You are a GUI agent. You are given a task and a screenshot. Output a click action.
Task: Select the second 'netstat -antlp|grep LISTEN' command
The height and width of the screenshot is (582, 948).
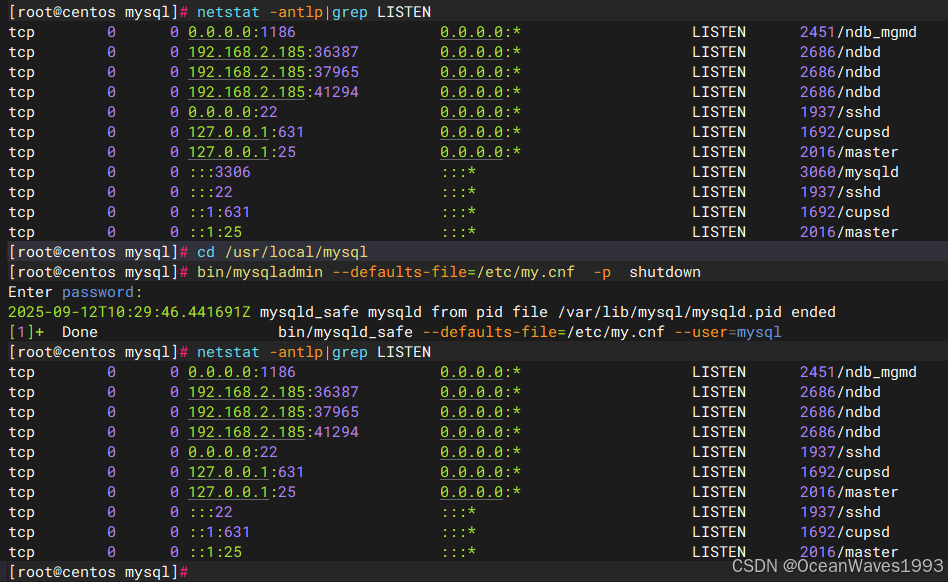click(x=314, y=352)
